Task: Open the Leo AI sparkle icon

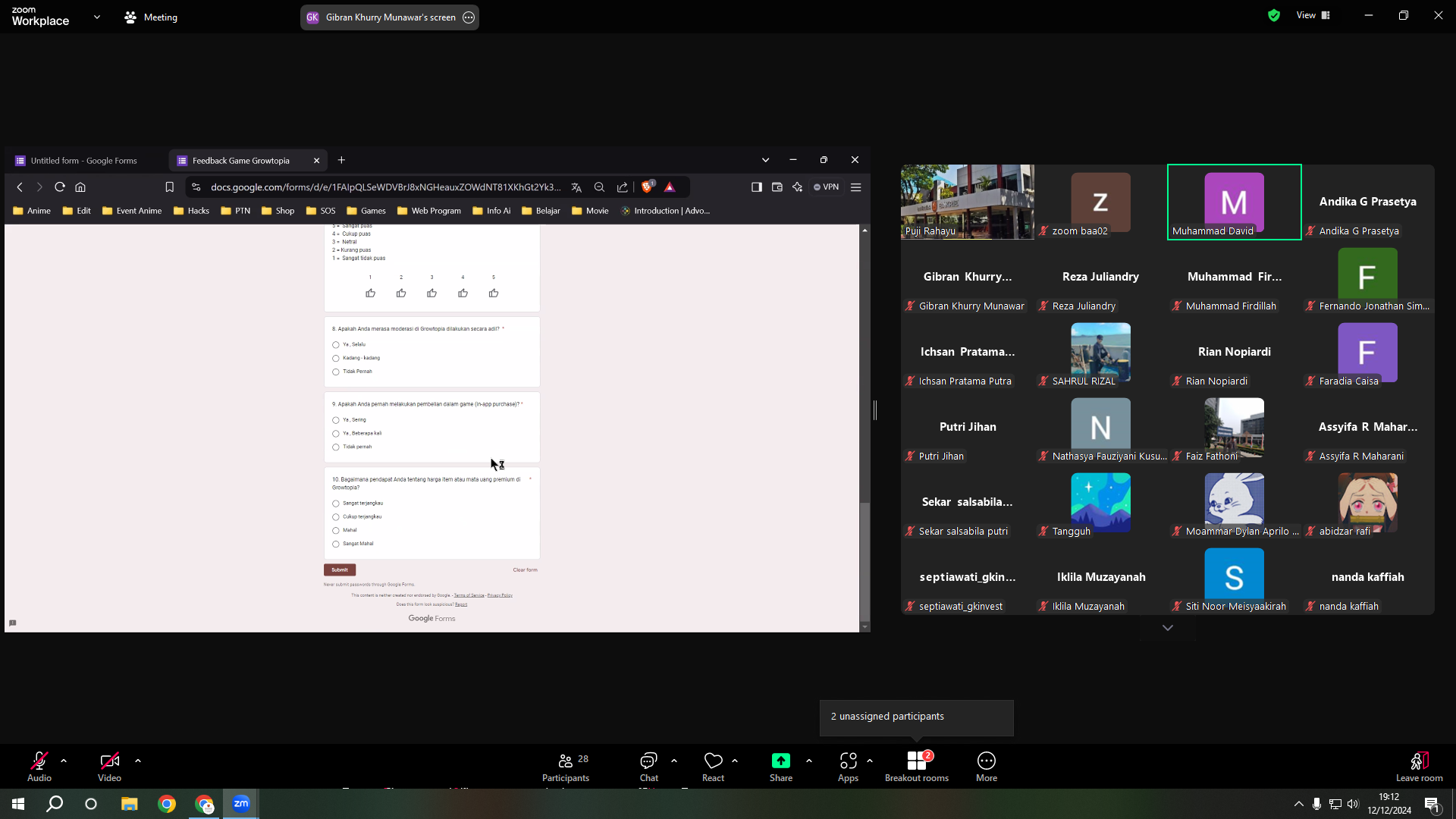Action: [798, 187]
